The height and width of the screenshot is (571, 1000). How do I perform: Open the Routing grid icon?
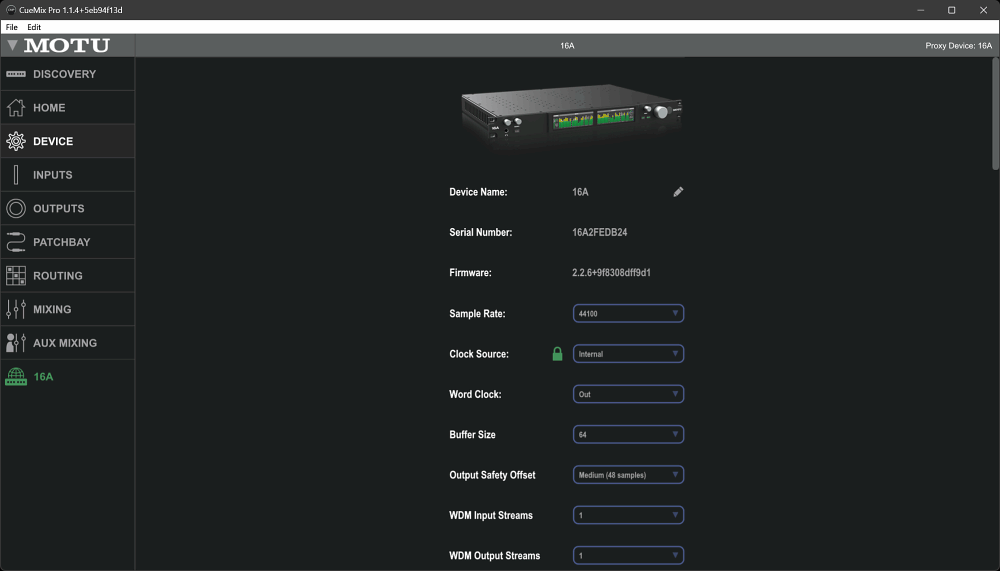tap(16, 276)
